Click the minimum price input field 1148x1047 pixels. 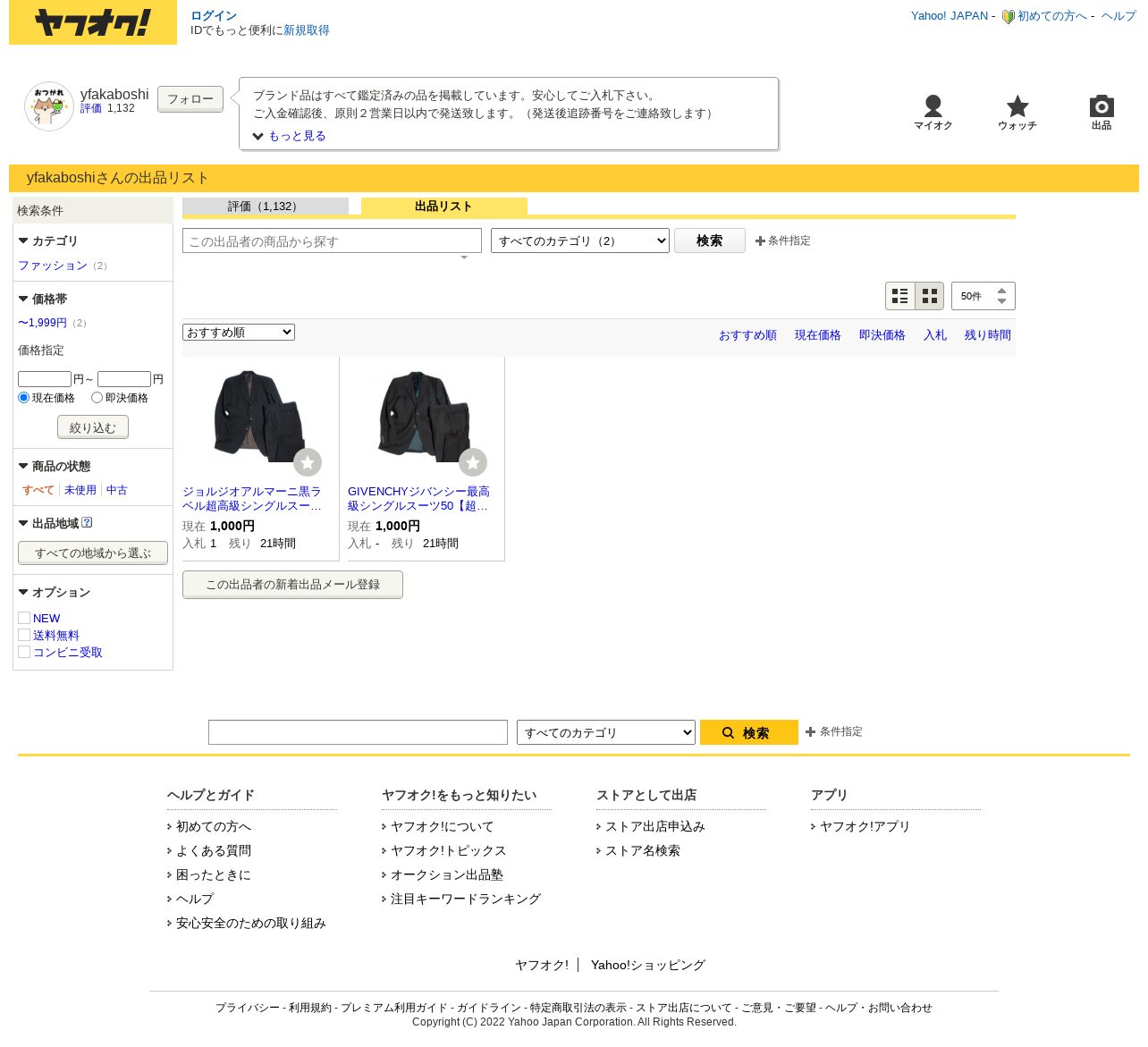45,379
